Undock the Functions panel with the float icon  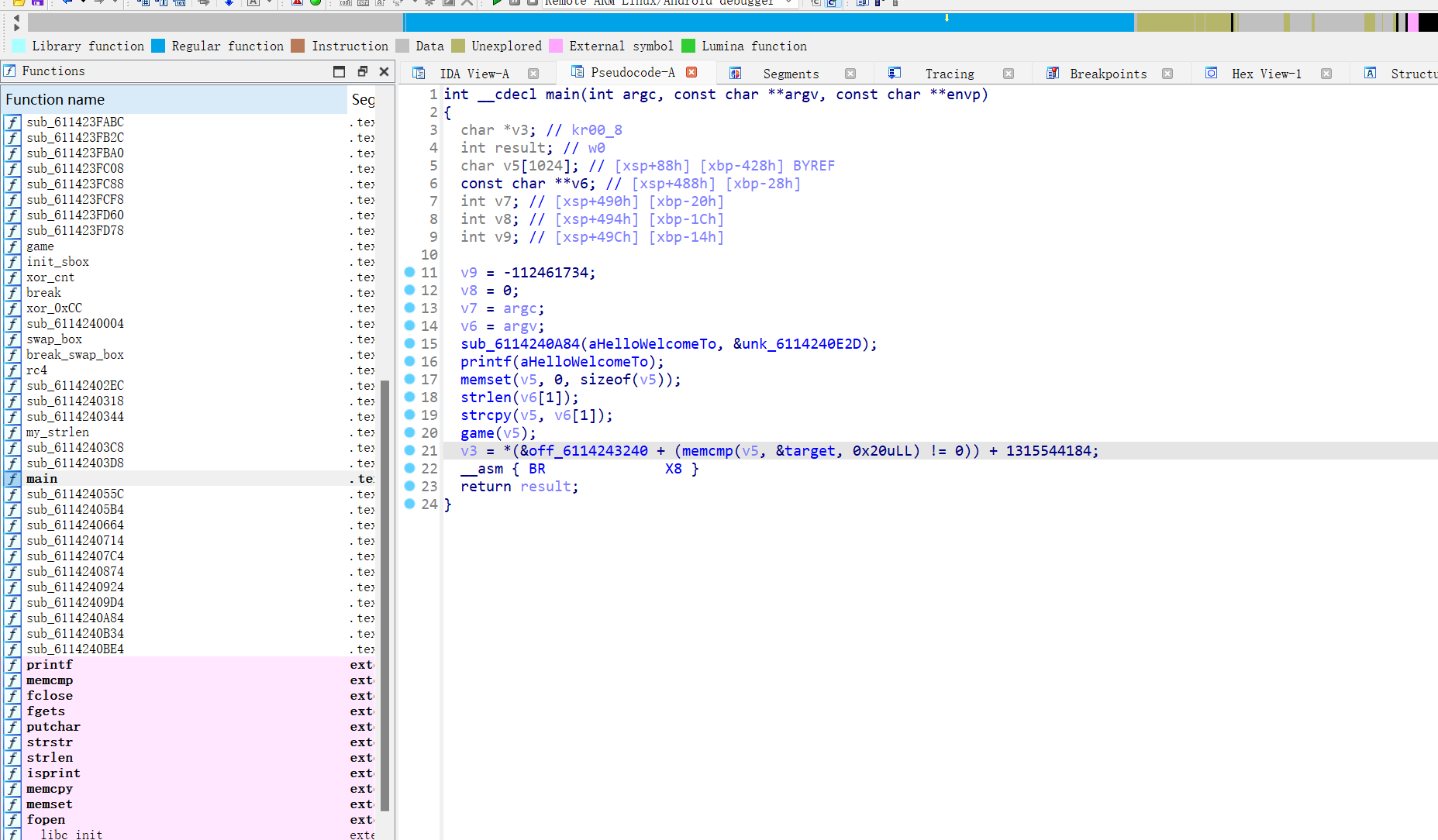[362, 71]
